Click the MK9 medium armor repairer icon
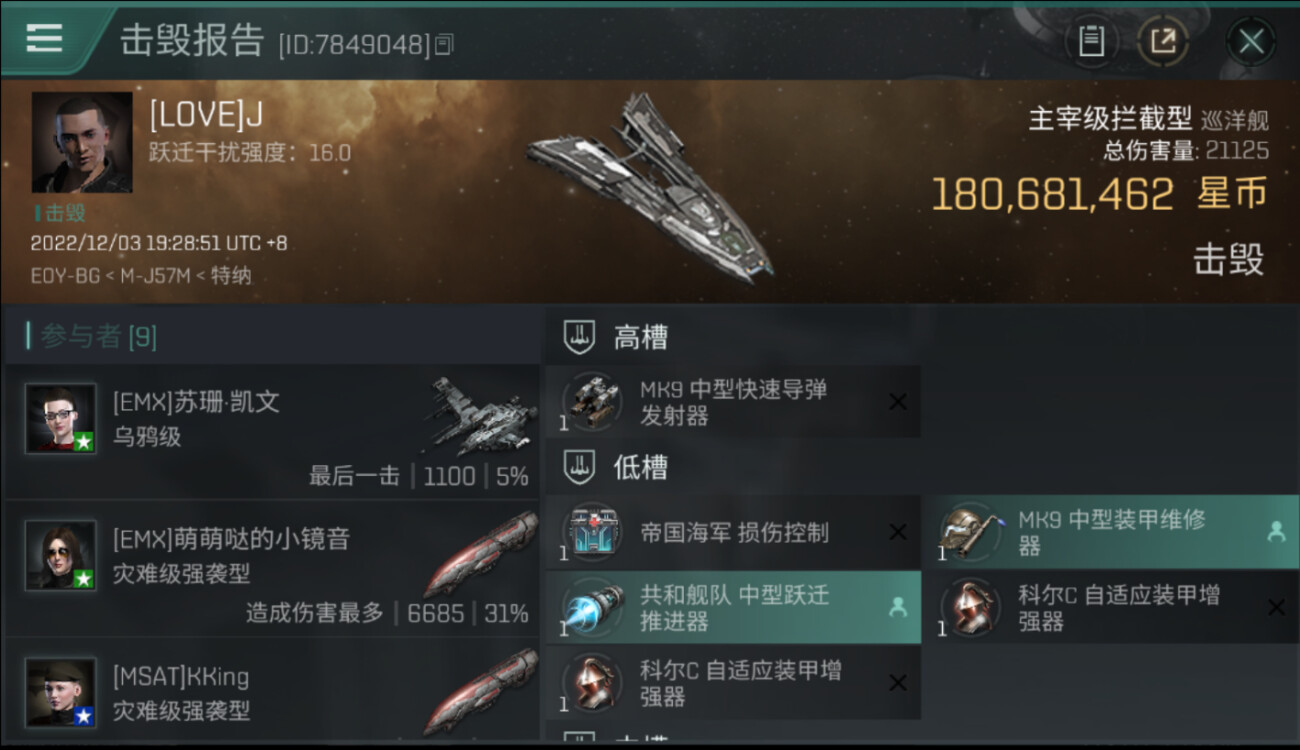1300x750 pixels. coord(970,532)
